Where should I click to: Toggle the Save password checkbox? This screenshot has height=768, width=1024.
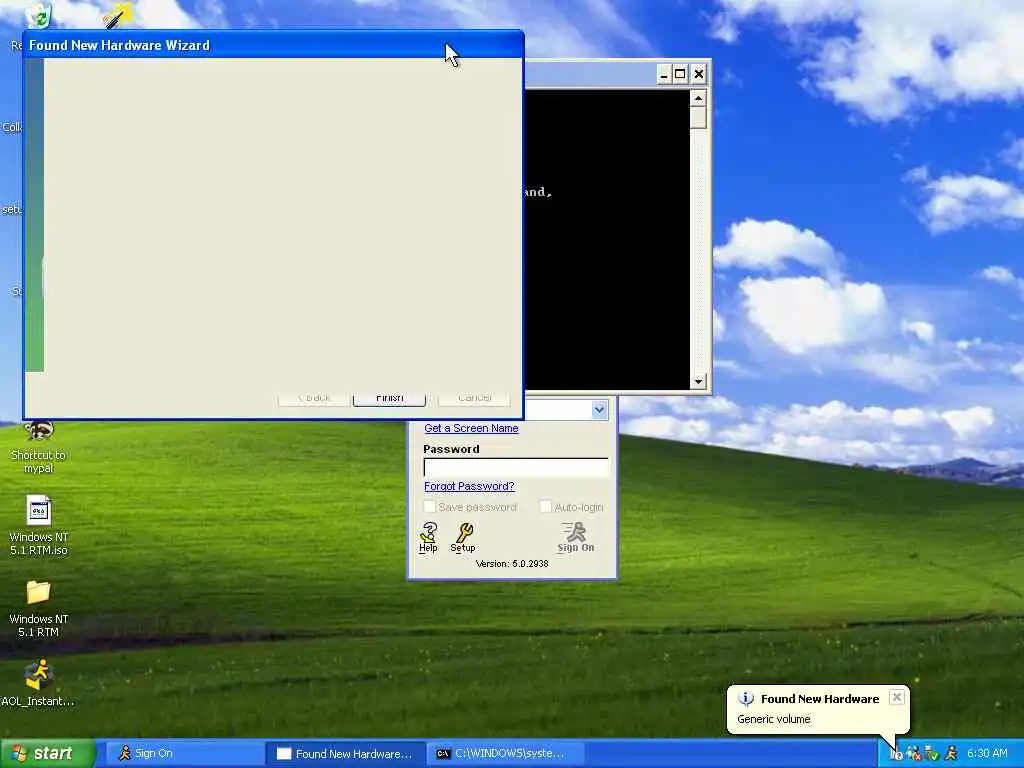point(430,507)
